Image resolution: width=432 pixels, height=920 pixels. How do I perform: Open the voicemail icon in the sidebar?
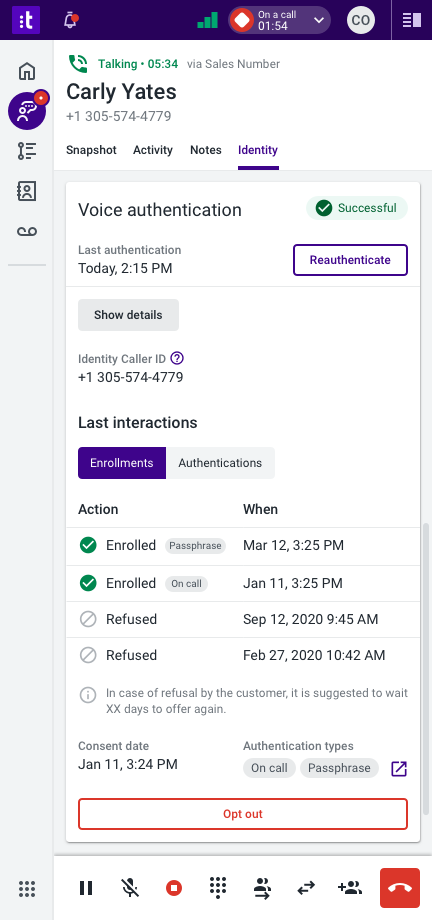click(27, 232)
